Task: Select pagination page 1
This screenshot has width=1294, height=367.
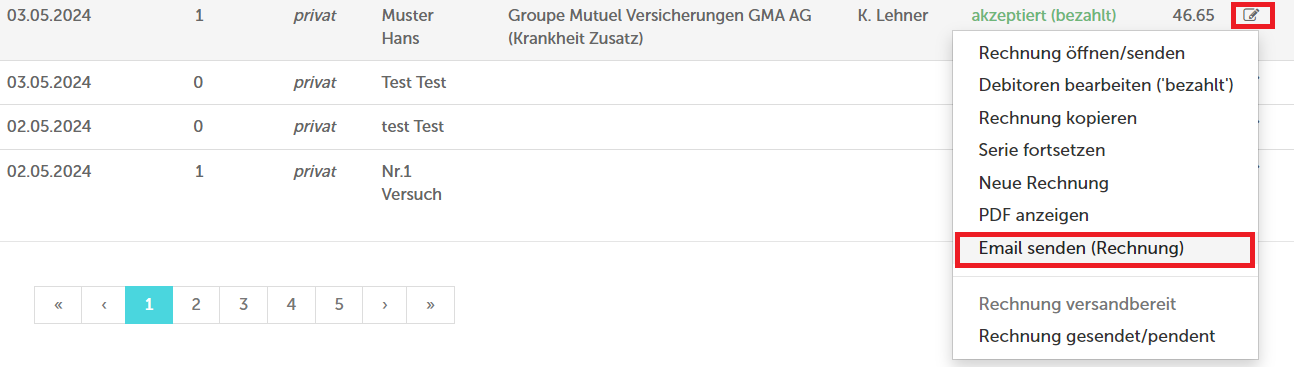Action: pyautogui.click(x=149, y=305)
